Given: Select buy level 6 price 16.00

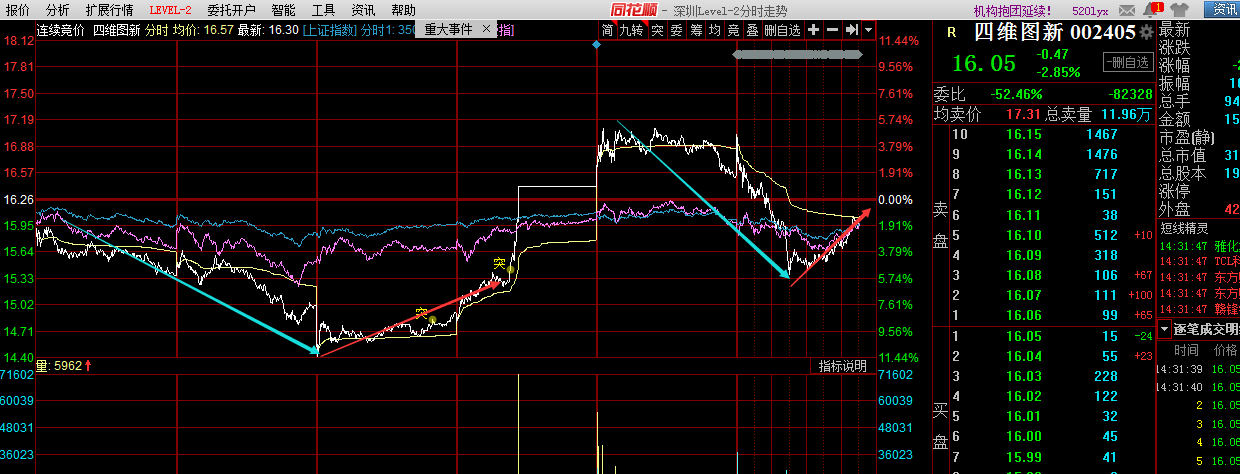Looking at the screenshot, I should pyautogui.click(x=1024, y=436).
